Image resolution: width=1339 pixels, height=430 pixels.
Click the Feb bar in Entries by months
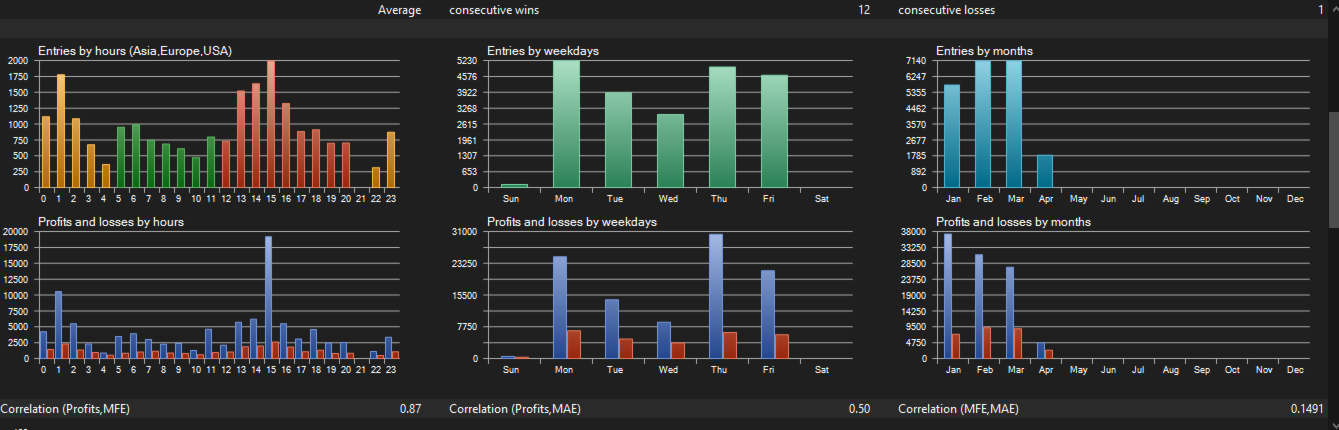pos(983,124)
